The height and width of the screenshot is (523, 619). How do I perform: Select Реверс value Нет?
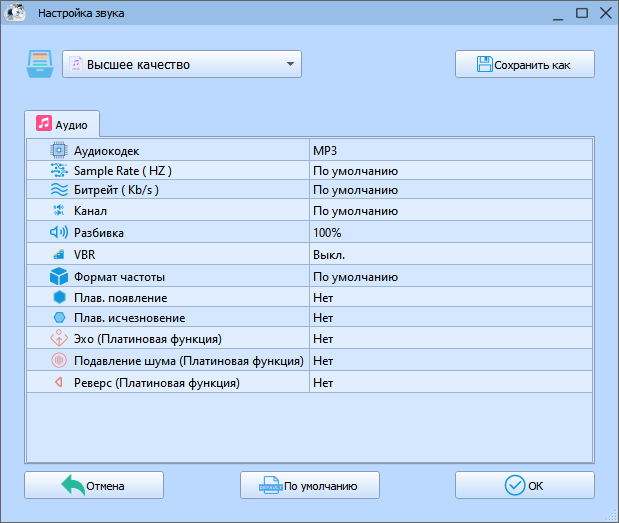click(451, 382)
